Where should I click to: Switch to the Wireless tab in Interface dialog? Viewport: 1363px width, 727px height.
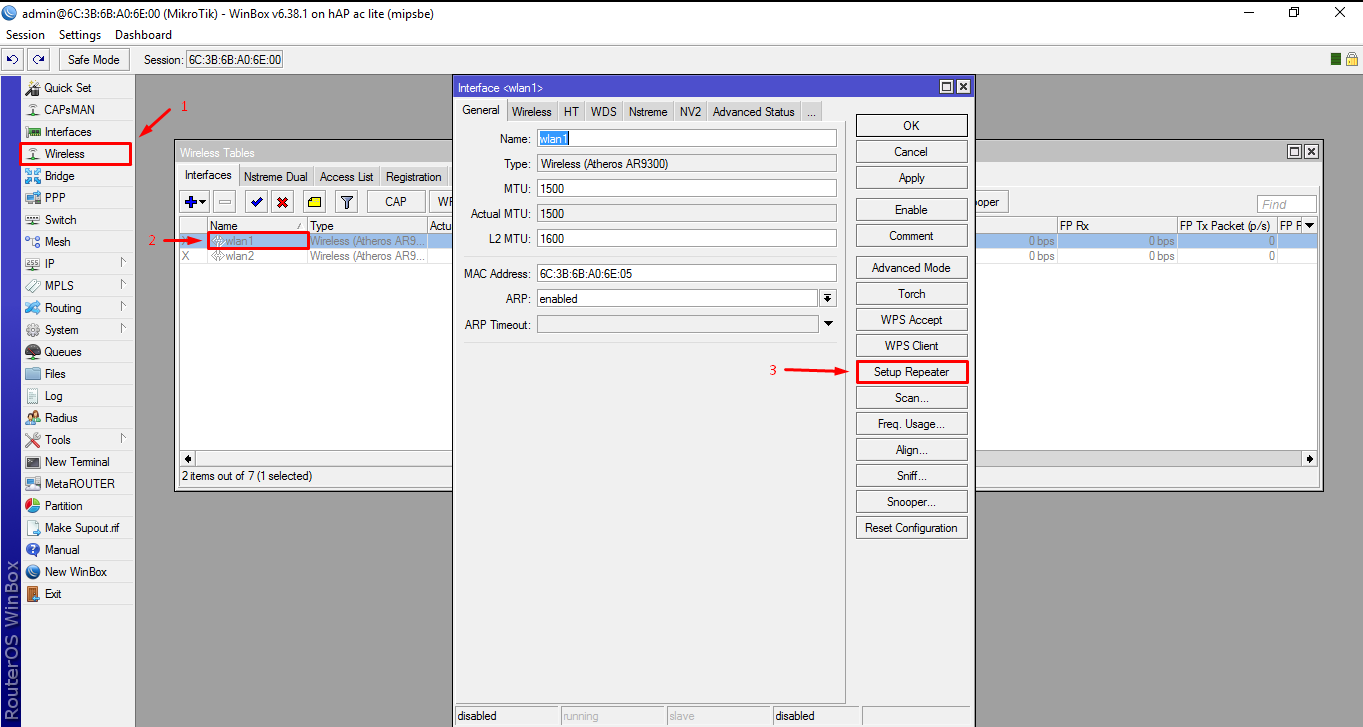(x=531, y=112)
